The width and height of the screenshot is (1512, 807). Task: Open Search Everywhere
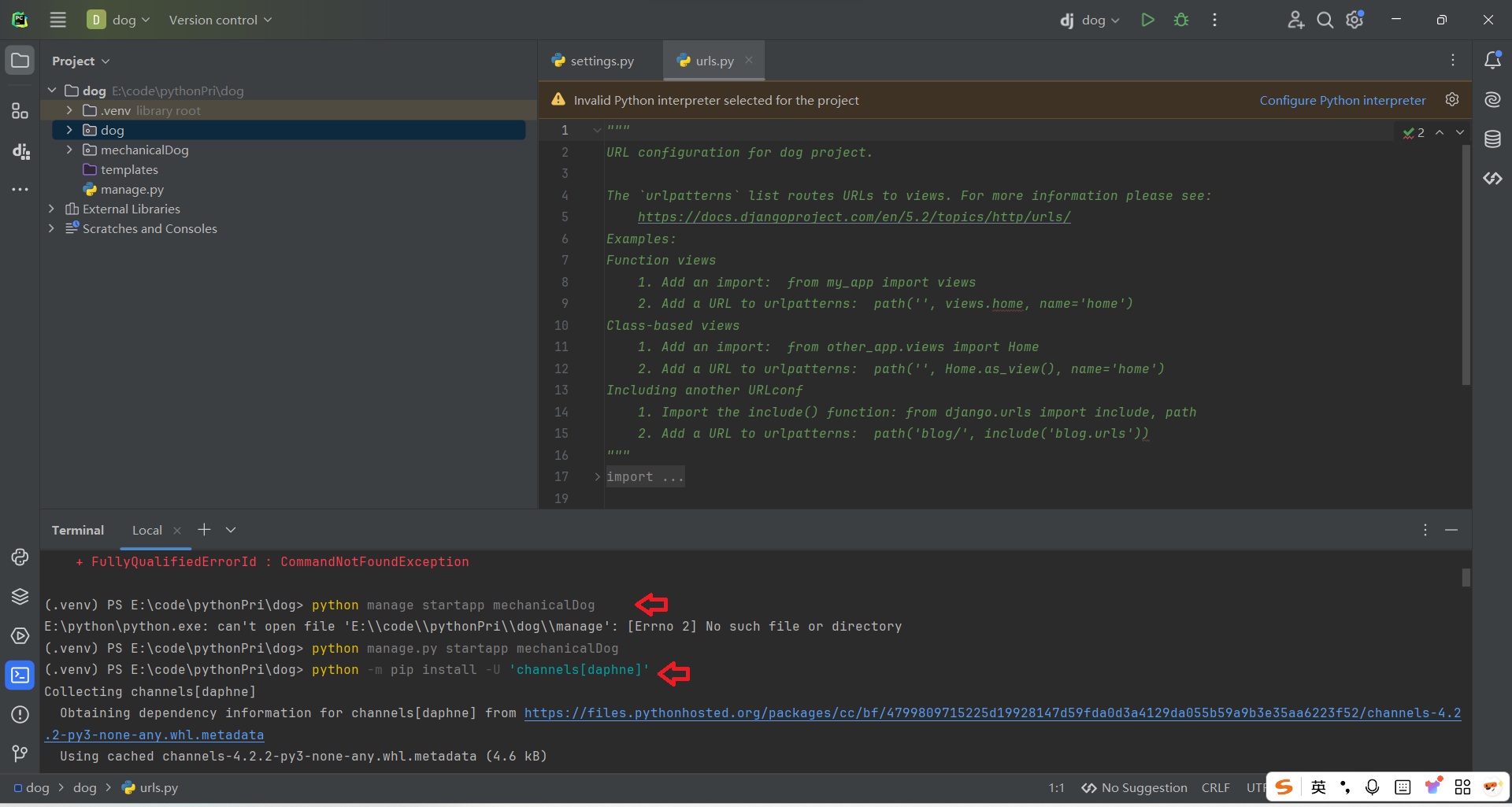click(1325, 20)
